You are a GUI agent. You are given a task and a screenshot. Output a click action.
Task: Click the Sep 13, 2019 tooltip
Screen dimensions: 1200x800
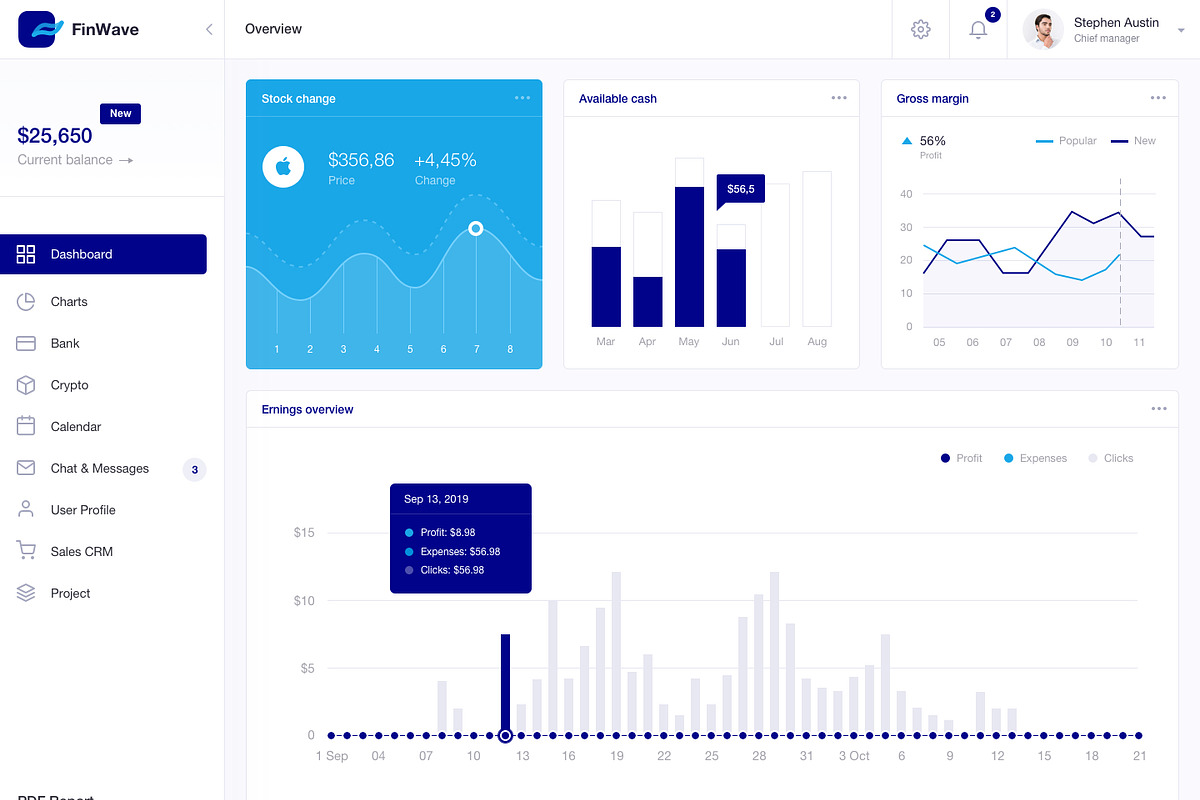tap(461, 539)
